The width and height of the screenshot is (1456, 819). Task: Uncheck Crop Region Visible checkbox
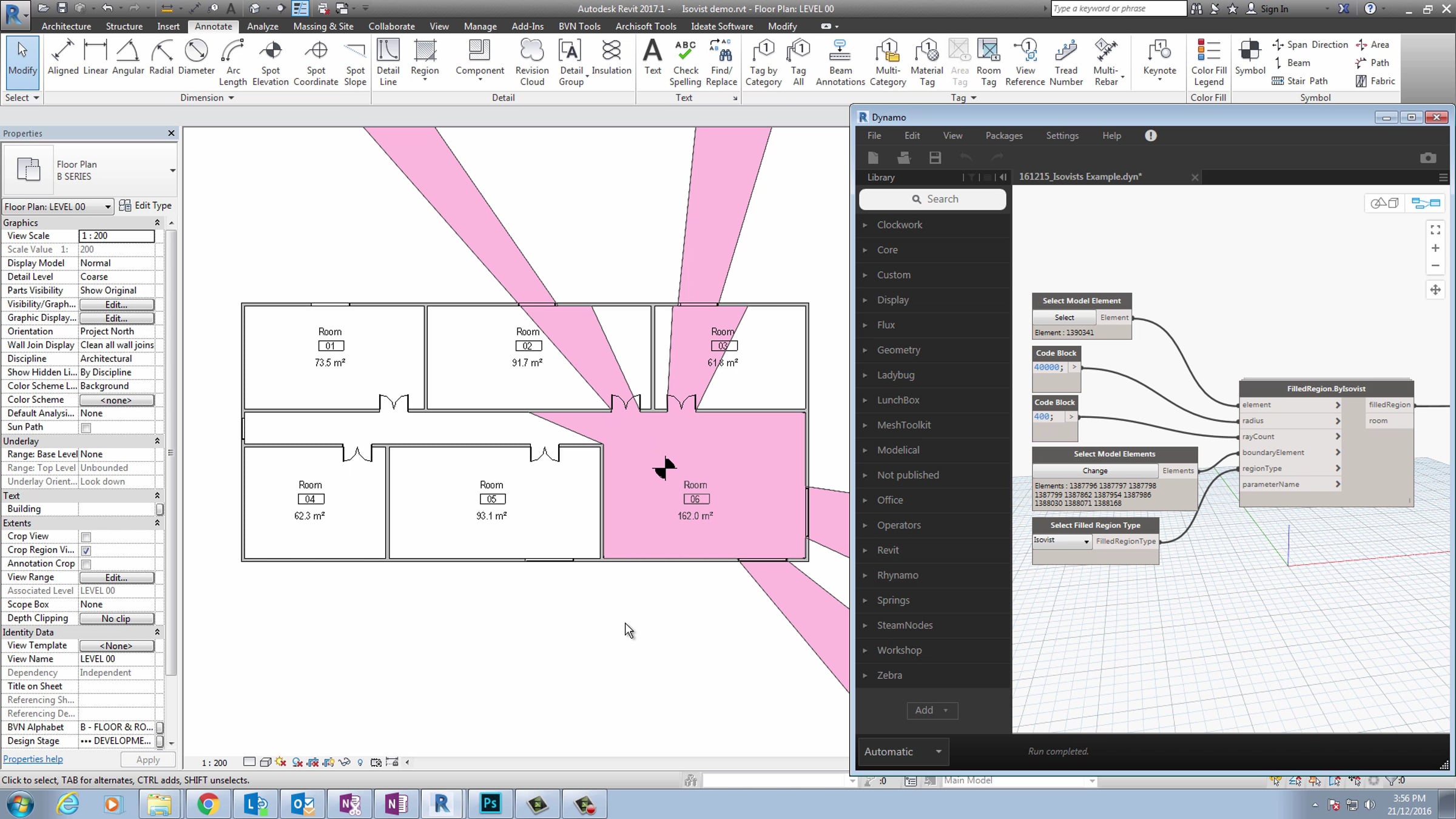[x=86, y=551]
